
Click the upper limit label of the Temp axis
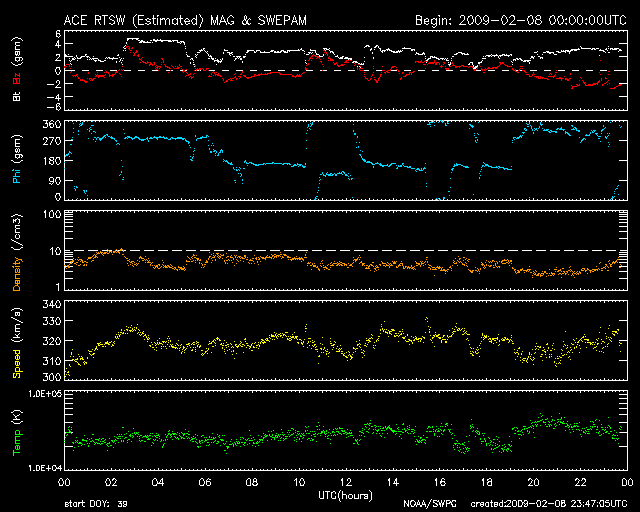coord(44,394)
